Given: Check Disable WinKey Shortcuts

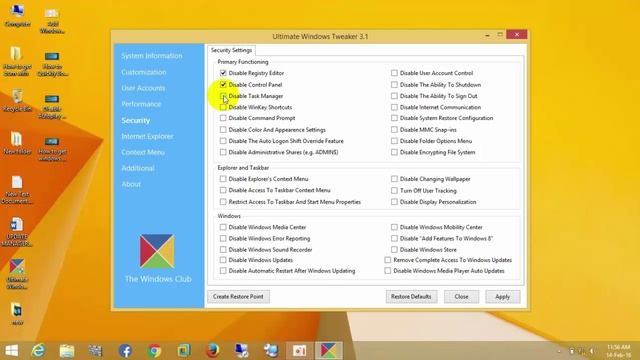Looking at the screenshot, I should click(223, 107).
